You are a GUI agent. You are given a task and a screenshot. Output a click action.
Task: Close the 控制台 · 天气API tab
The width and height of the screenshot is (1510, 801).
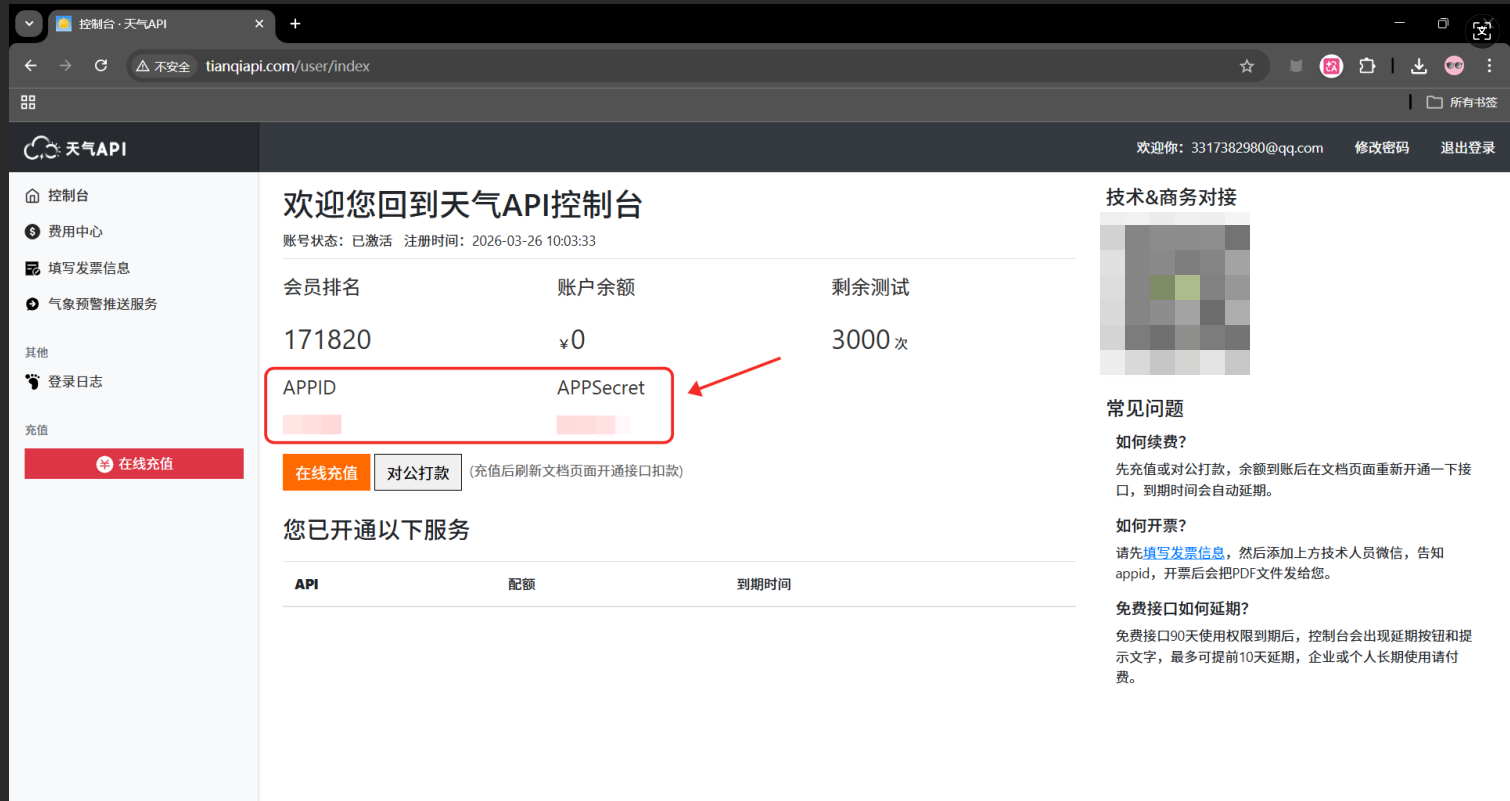tap(259, 24)
